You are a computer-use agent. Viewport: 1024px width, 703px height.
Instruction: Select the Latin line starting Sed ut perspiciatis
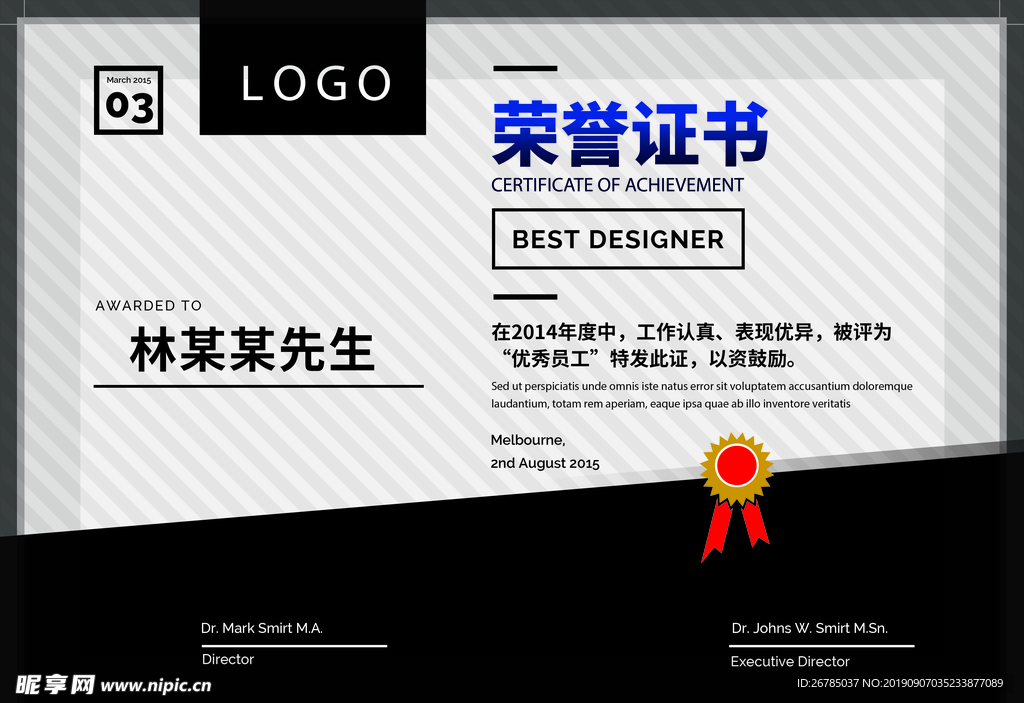(x=702, y=386)
